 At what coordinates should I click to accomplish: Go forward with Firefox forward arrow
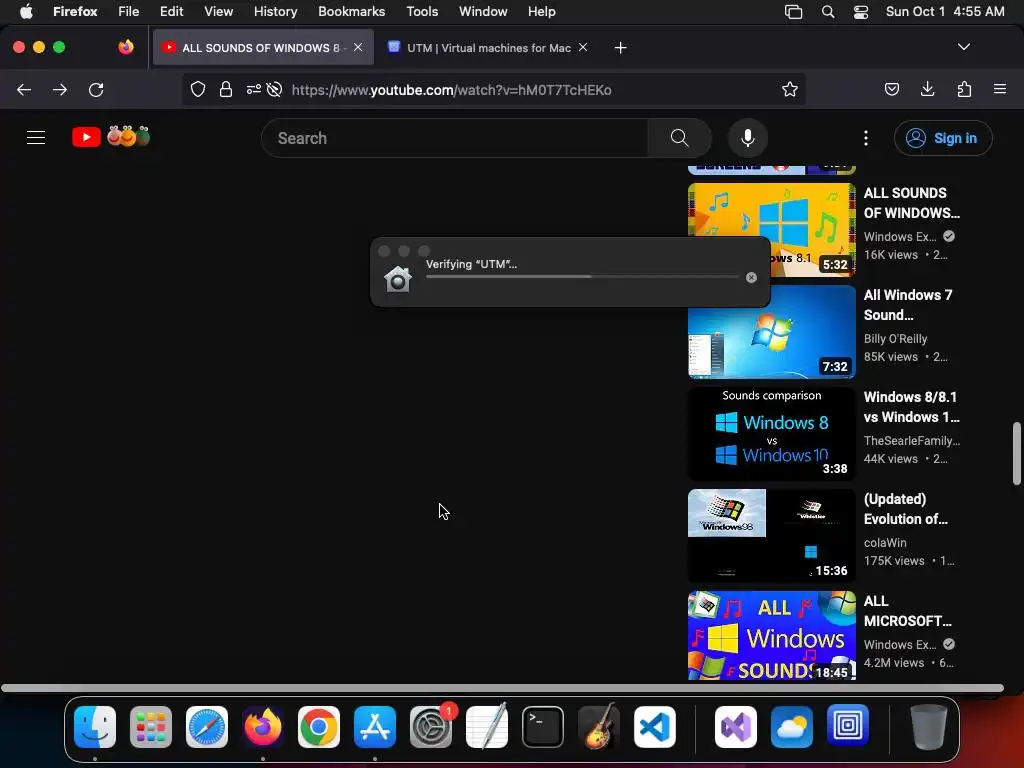tap(60, 89)
